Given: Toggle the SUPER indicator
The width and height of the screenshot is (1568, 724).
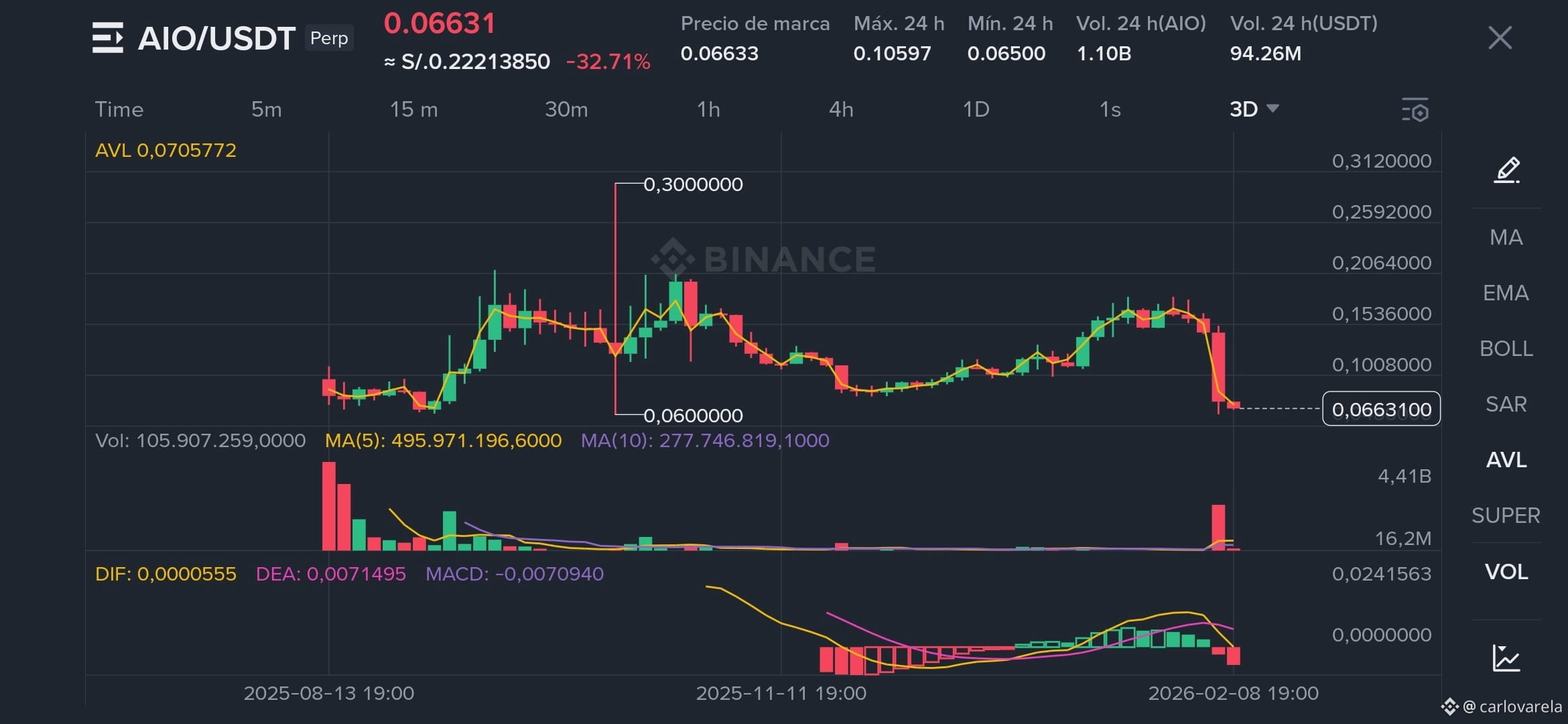Looking at the screenshot, I should coord(1506,516).
